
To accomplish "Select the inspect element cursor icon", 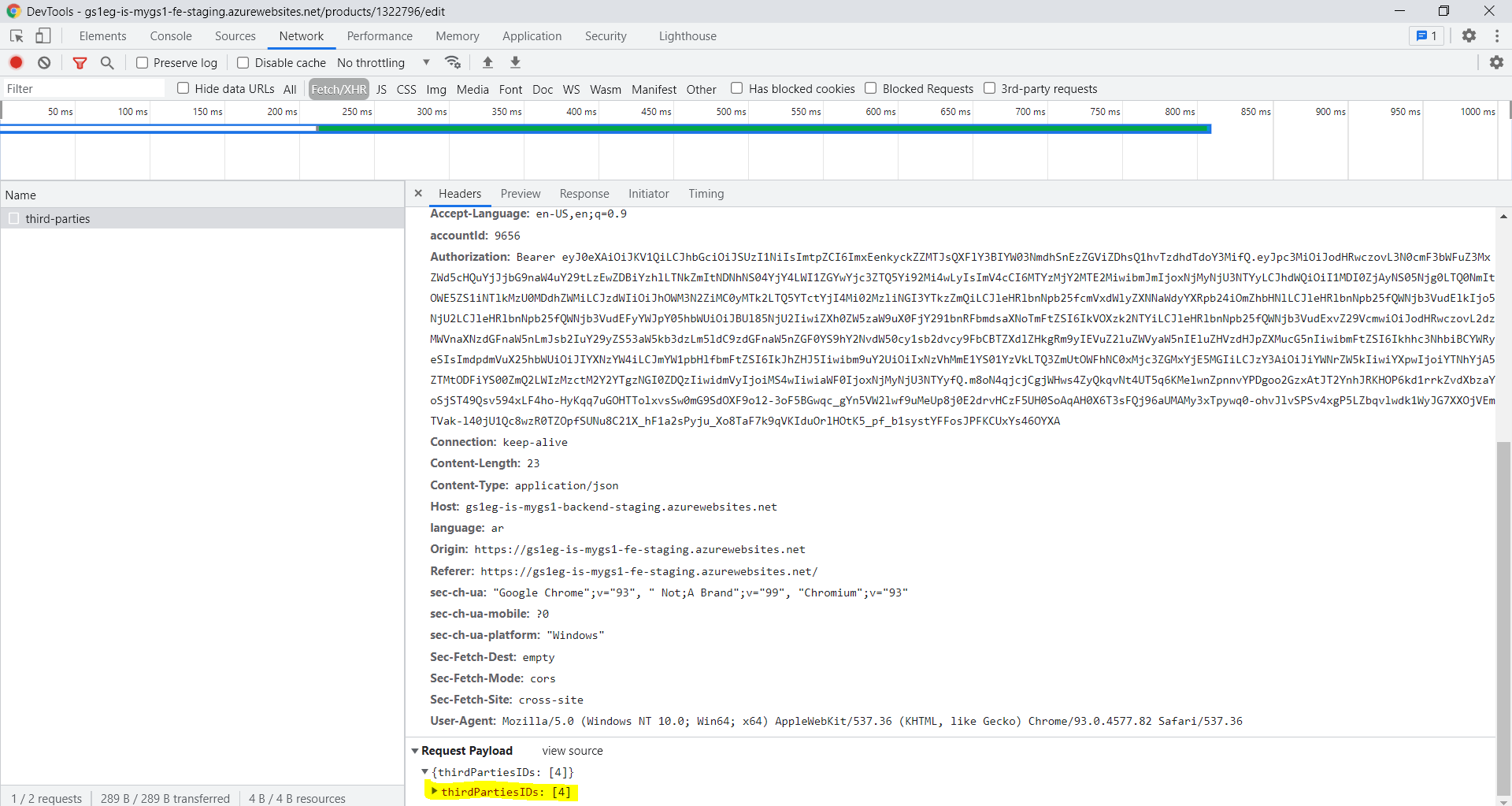I will coord(17,35).
